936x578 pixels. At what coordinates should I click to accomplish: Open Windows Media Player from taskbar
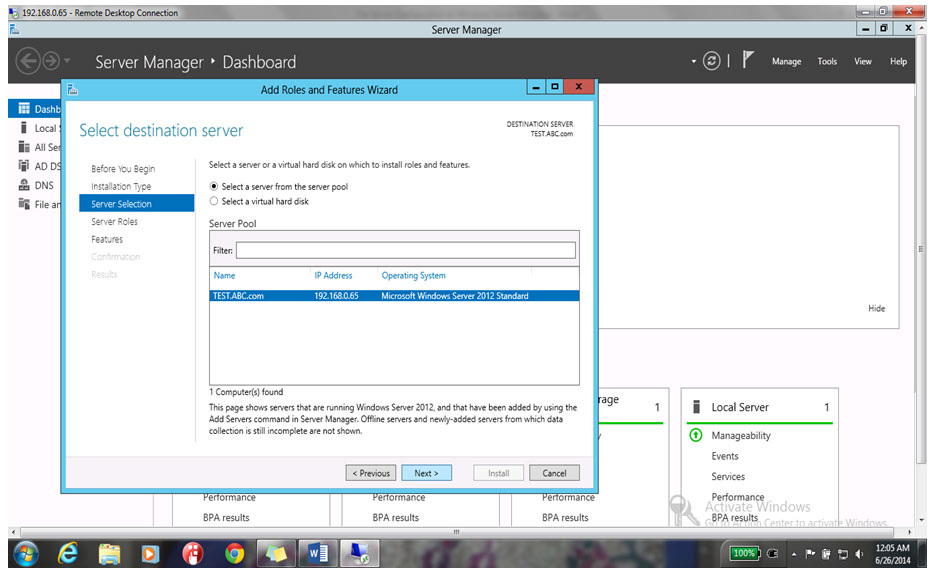[150, 555]
